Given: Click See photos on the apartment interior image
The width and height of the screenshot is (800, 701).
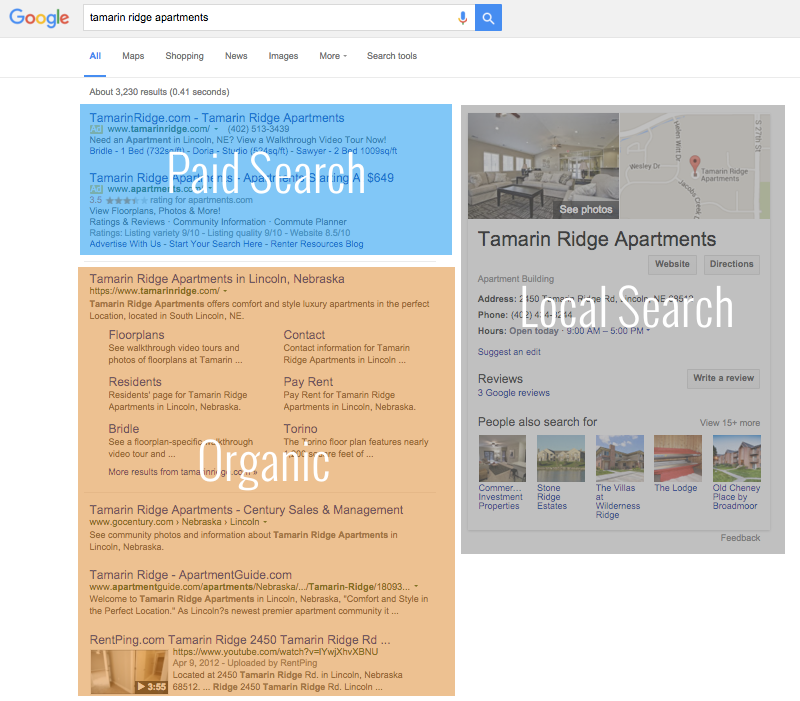Looking at the screenshot, I should click(x=586, y=210).
